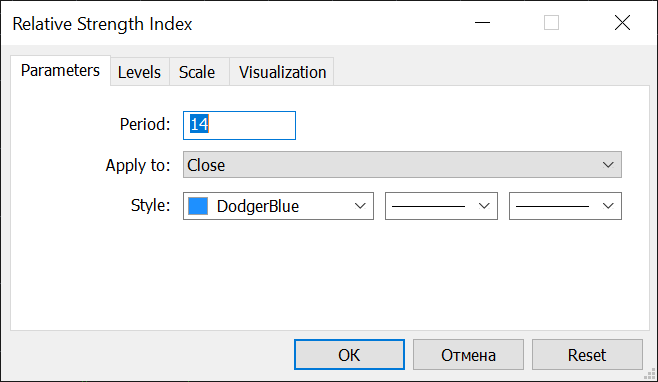Go to the Visualization tab
658x382 pixels.
pyautogui.click(x=282, y=72)
